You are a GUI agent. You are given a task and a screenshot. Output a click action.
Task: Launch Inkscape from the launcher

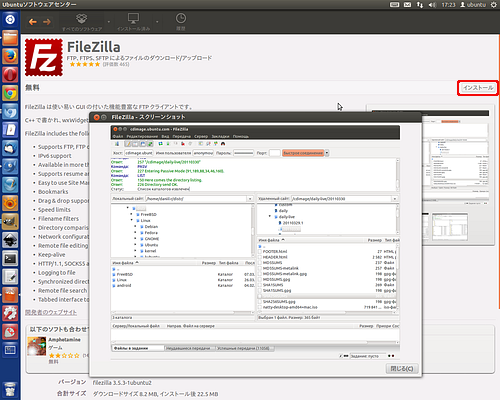[10, 240]
